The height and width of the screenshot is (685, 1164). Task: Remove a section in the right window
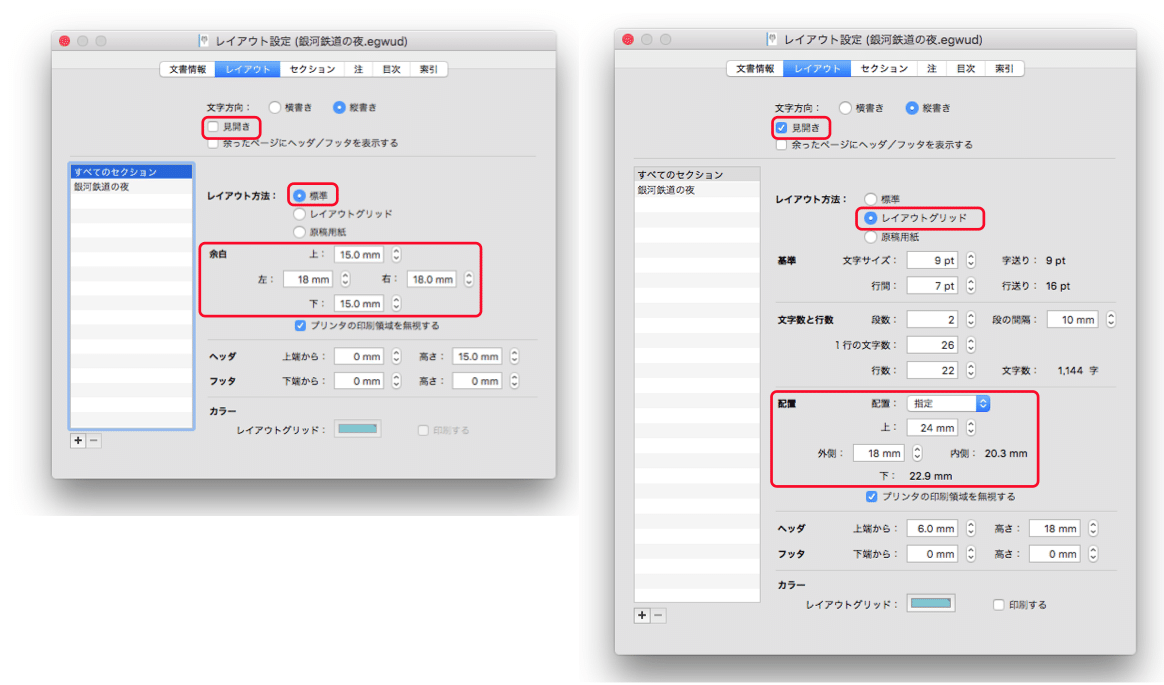(x=658, y=615)
